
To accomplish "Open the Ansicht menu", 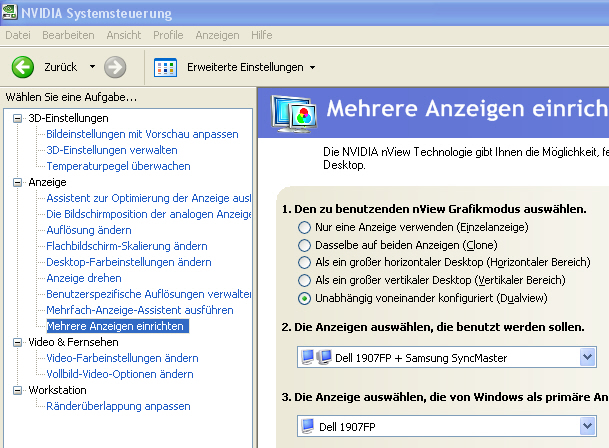I will [124, 35].
